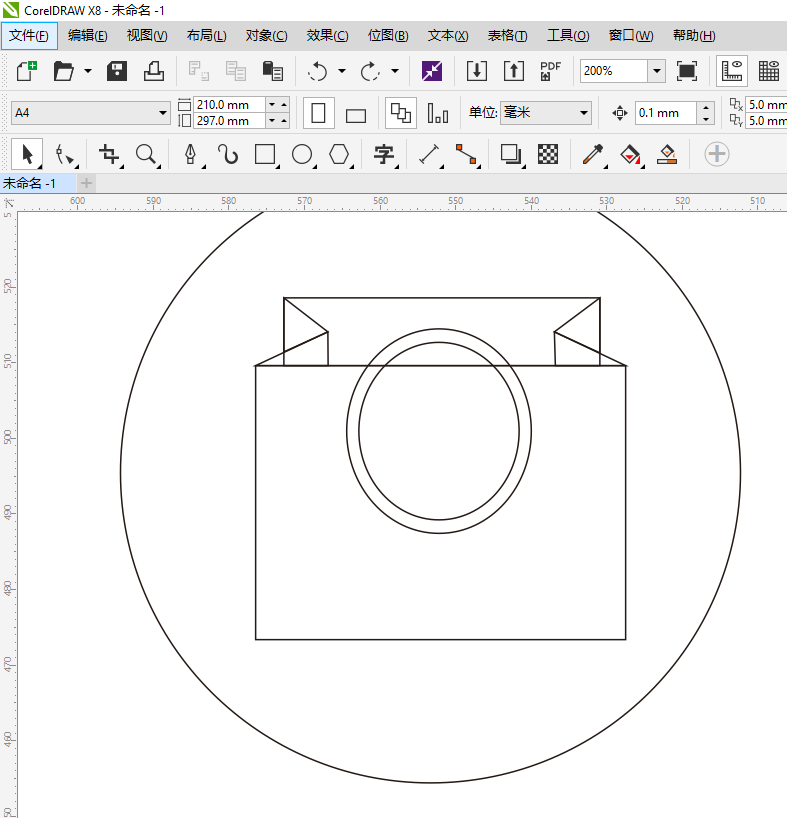Select the Zoom magnifier tool
The image size is (787, 818).
[147, 154]
